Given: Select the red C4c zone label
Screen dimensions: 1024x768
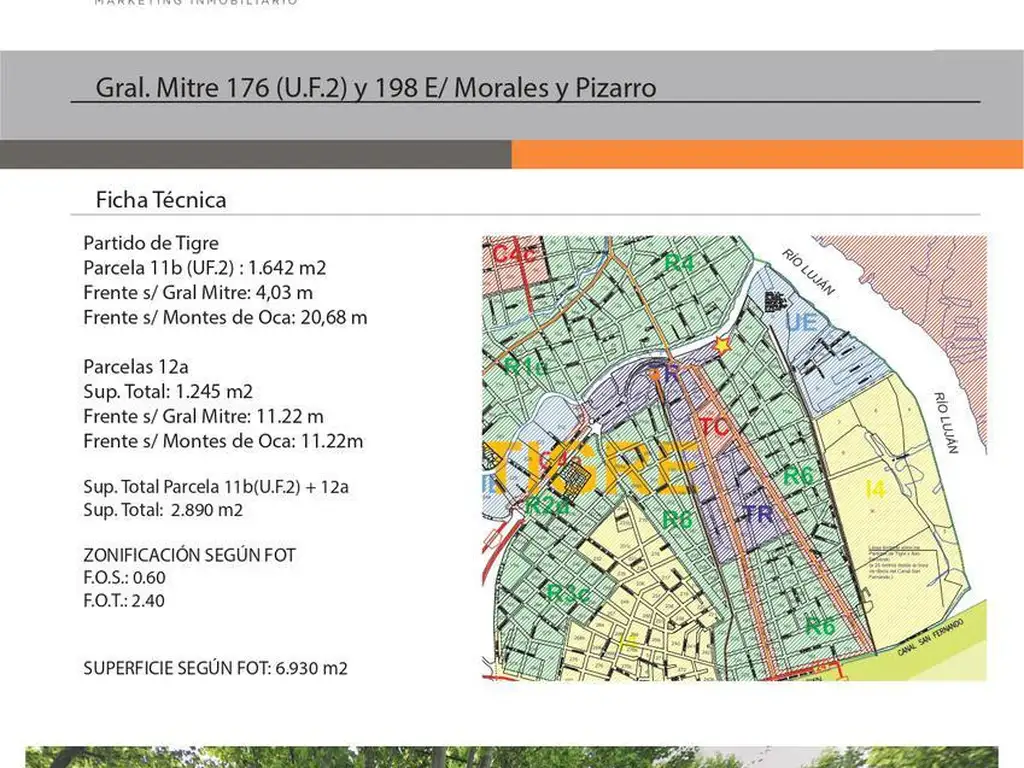Looking at the screenshot, I should [512, 254].
